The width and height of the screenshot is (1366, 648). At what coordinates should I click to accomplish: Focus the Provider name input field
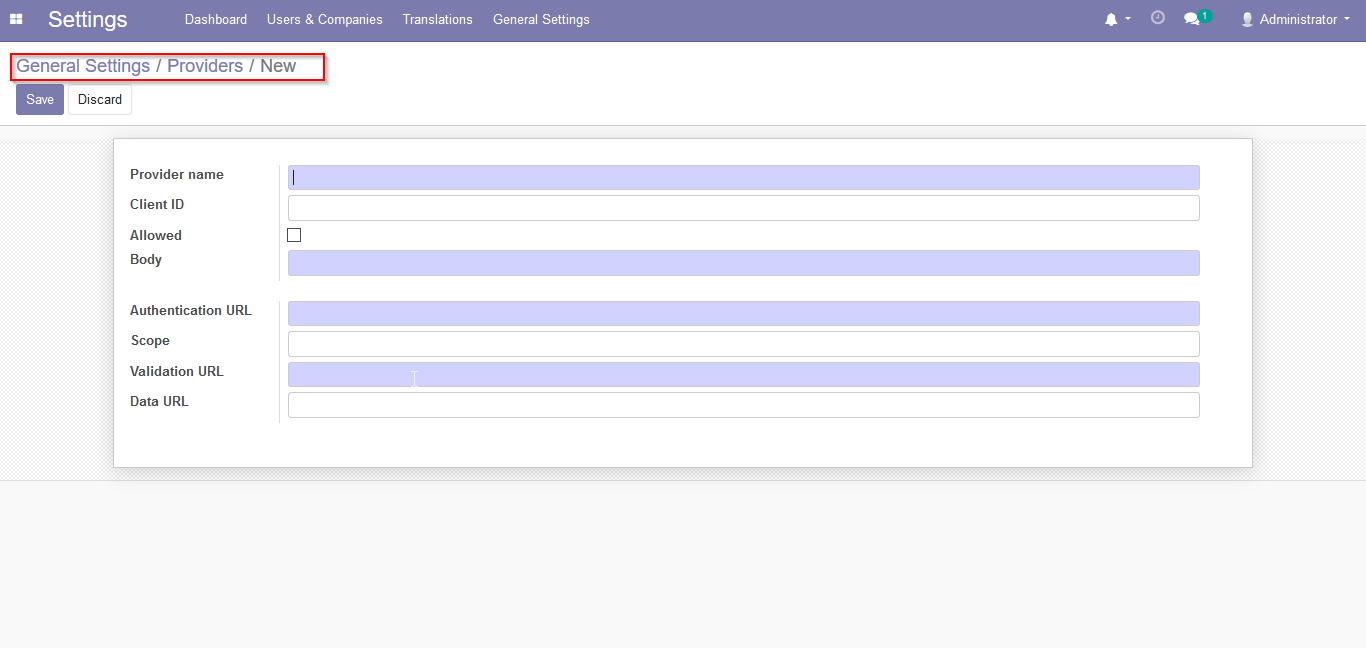(x=743, y=178)
